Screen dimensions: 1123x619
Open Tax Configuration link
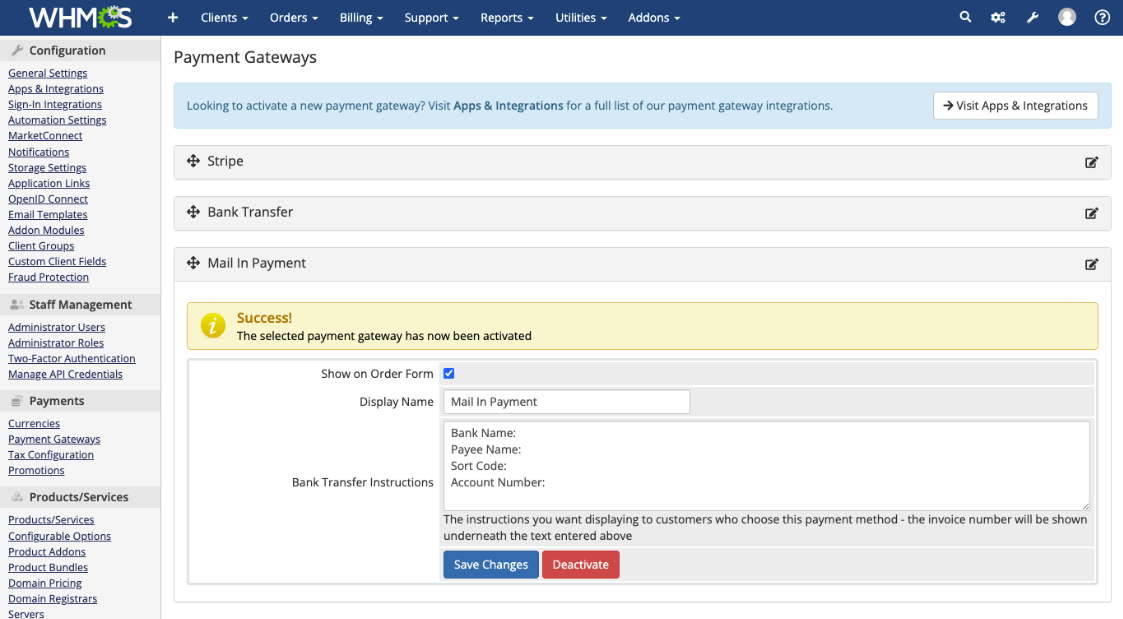tap(51, 455)
